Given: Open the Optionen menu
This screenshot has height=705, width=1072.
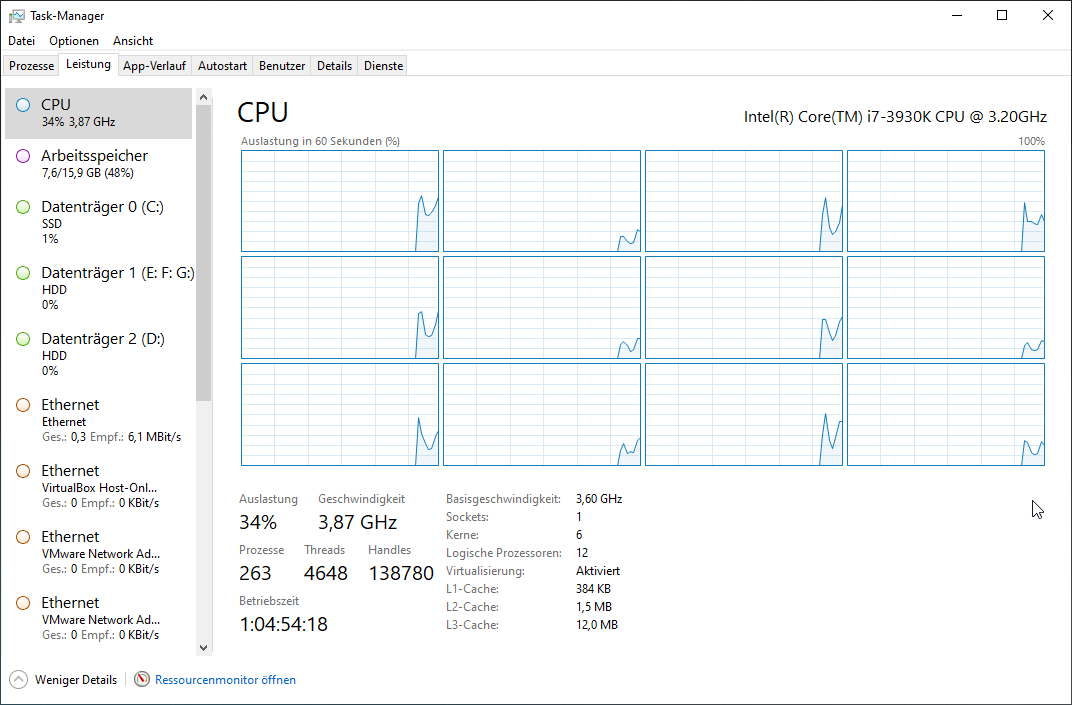Looking at the screenshot, I should [74, 41].
